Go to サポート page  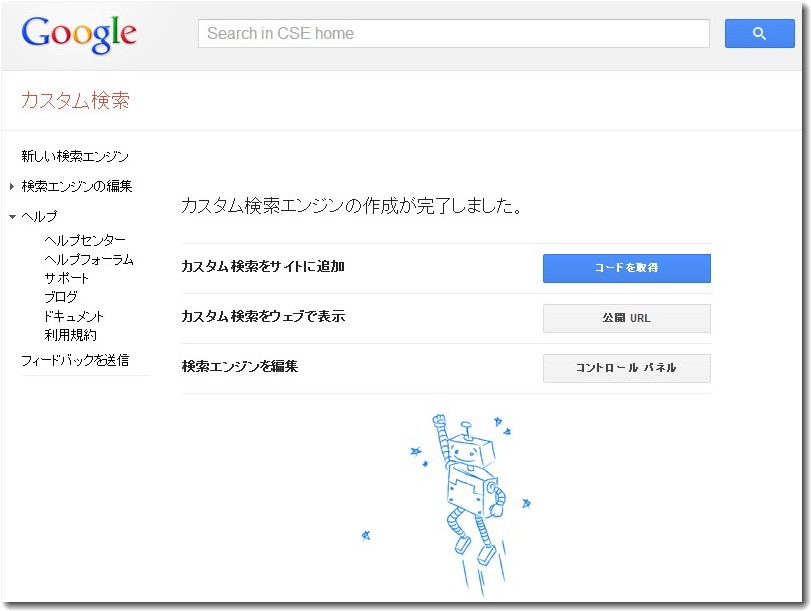66,279
